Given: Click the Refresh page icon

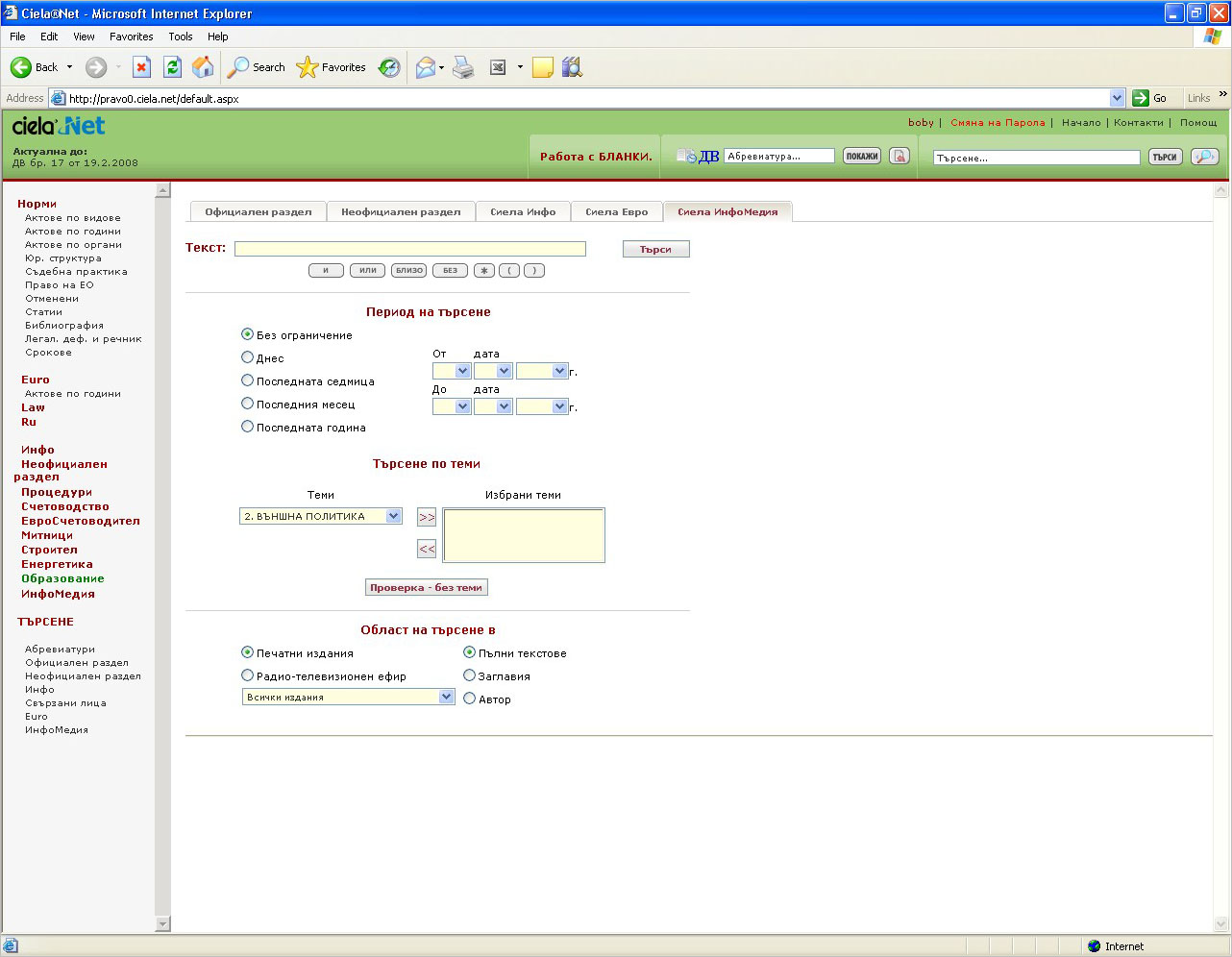Looking at the screenshot, I should click(173, 67).
